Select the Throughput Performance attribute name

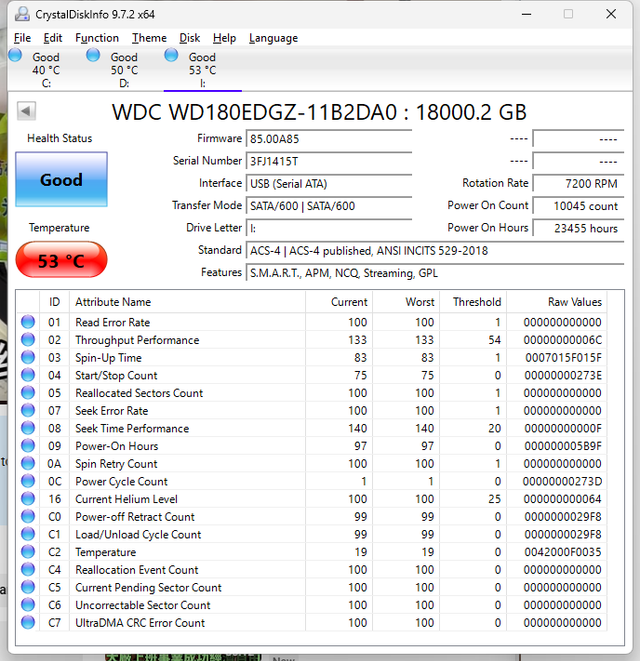[137, 340]
